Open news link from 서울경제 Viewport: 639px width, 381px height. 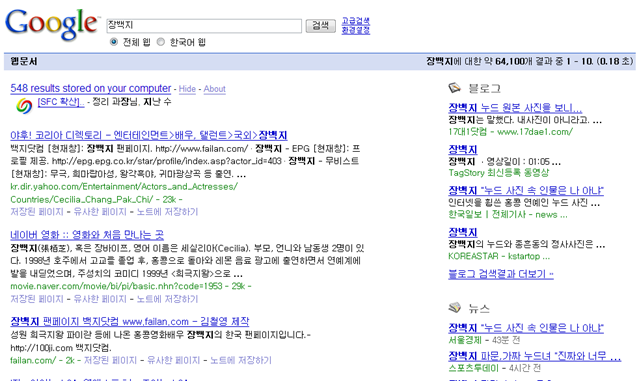526,328
